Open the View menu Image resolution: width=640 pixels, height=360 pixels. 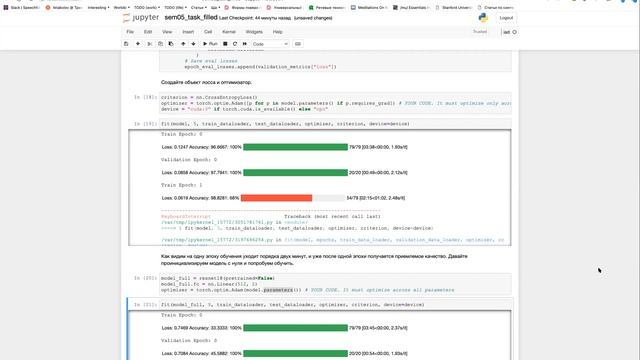tap(167, 32)
